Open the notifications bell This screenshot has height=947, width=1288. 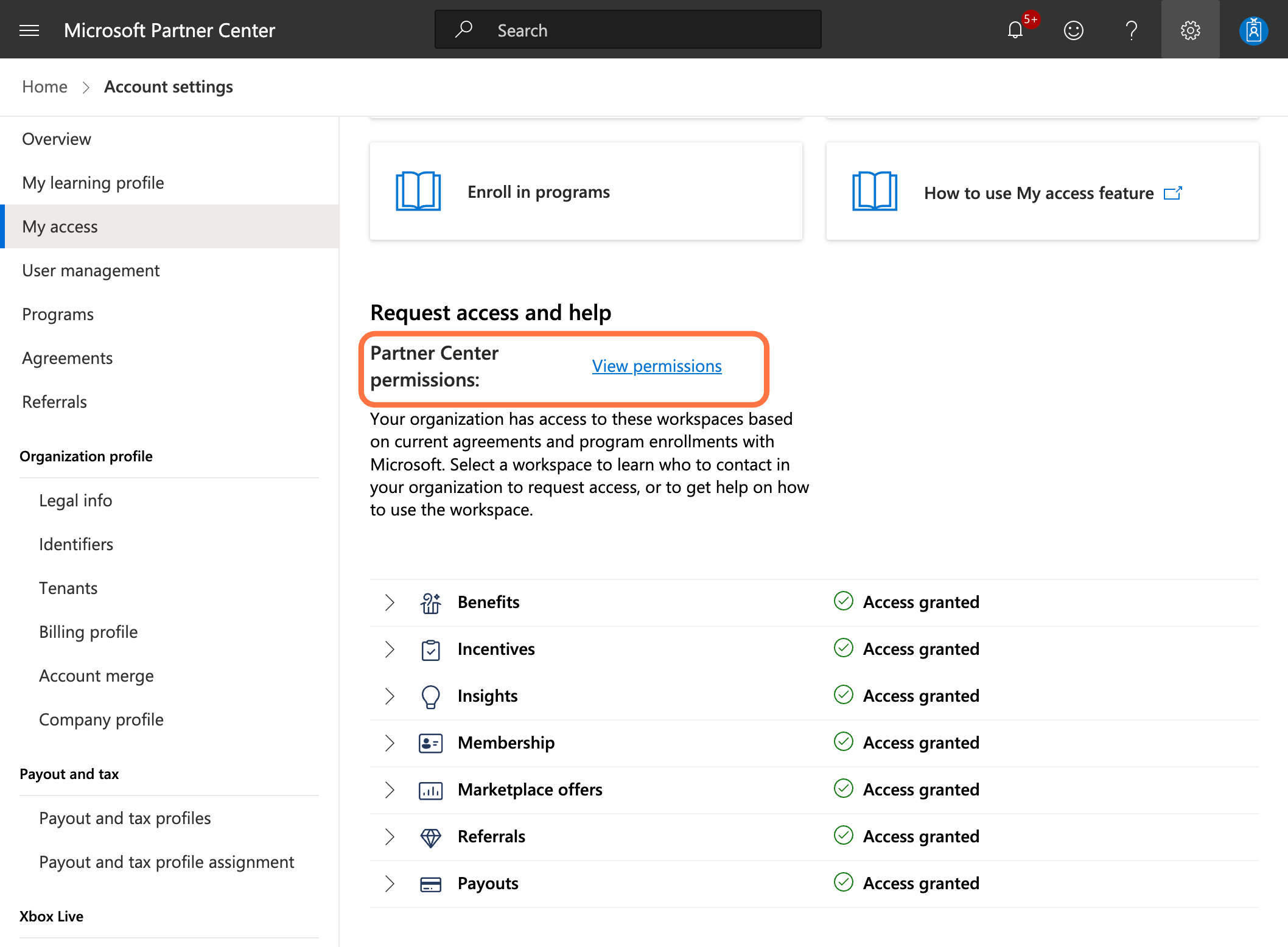coord(1015,30)
